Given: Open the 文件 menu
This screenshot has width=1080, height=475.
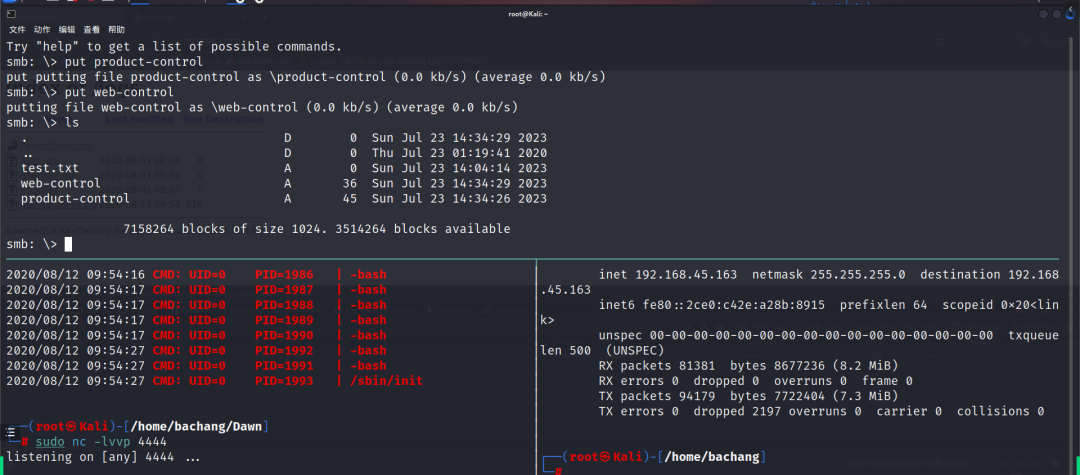Looking at the screenshot, I should (x=17, y=30).
